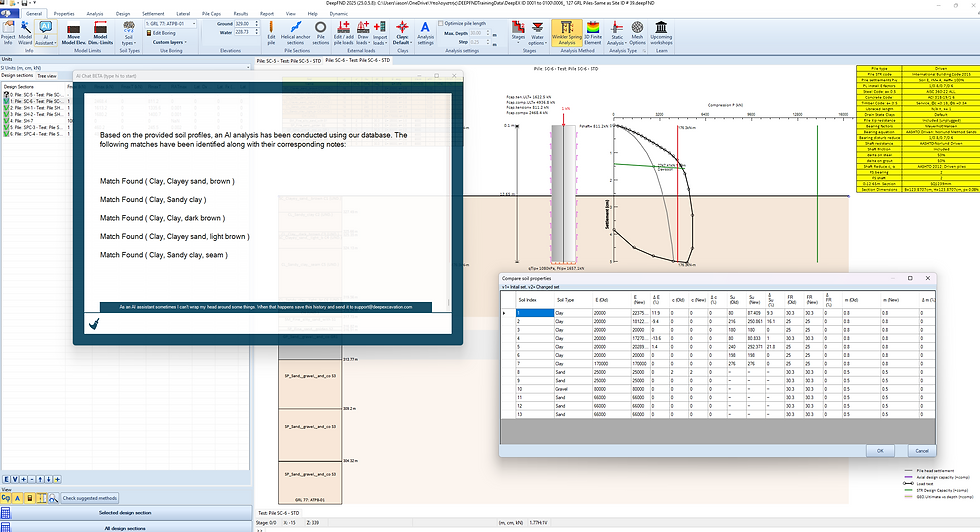The height and width of the screenshot is (532, 980).
Task: Select Move Model Elev. tool
Action: pos(73,33)
